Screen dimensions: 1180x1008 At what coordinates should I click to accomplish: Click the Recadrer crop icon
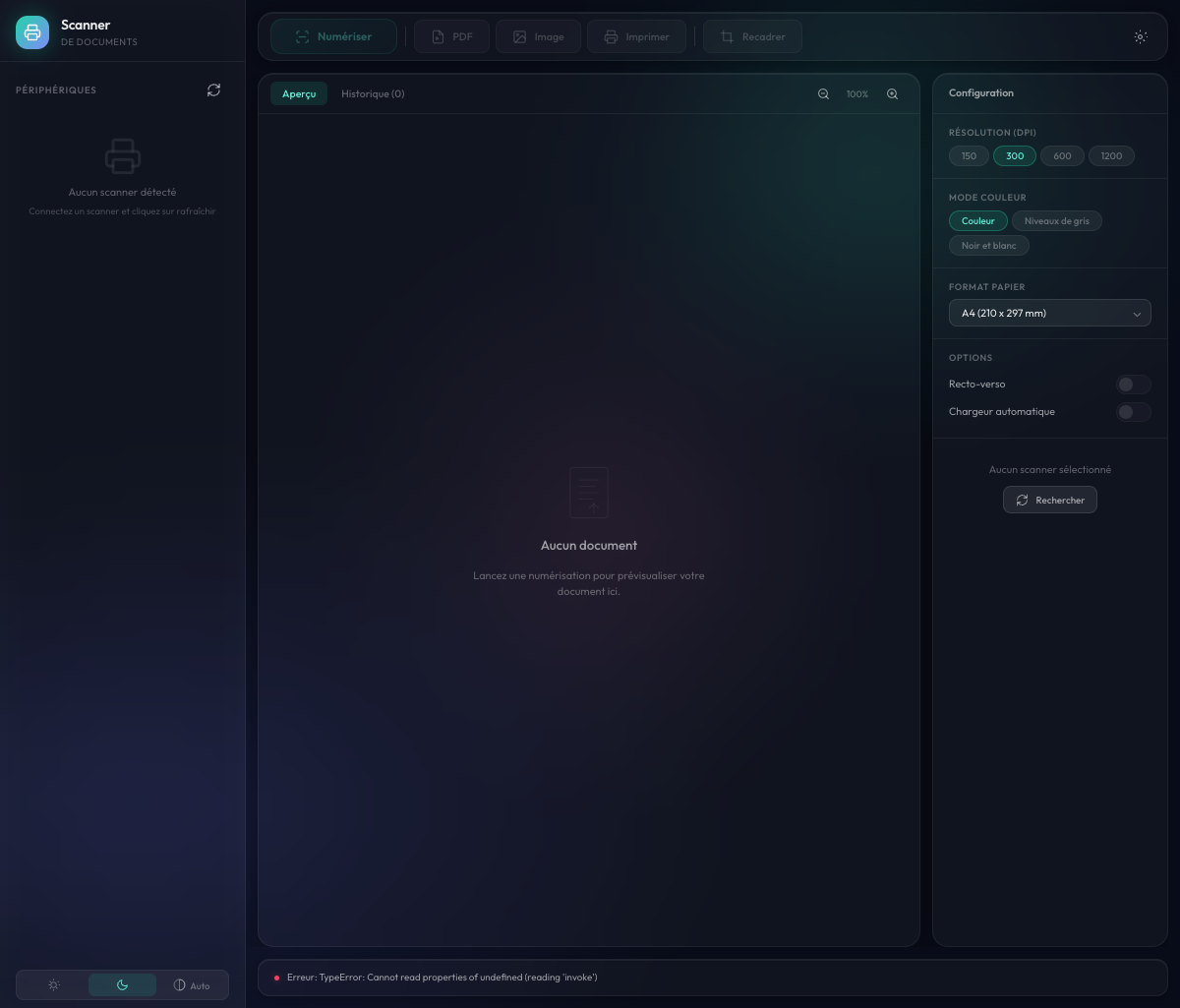(x=727, y=36)
